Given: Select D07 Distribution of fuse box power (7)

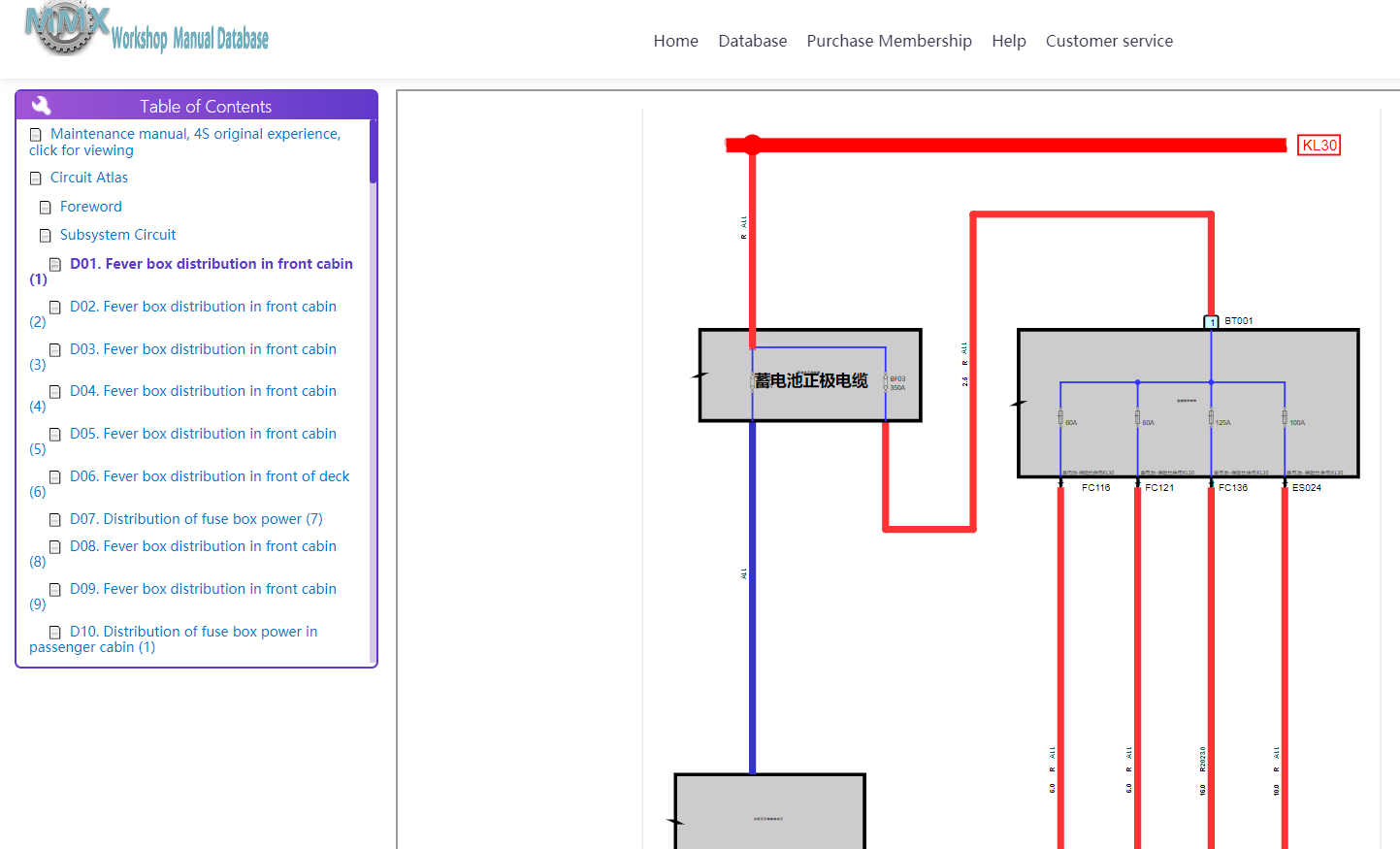Looking at the screenshot, I should tap(196, 519).
